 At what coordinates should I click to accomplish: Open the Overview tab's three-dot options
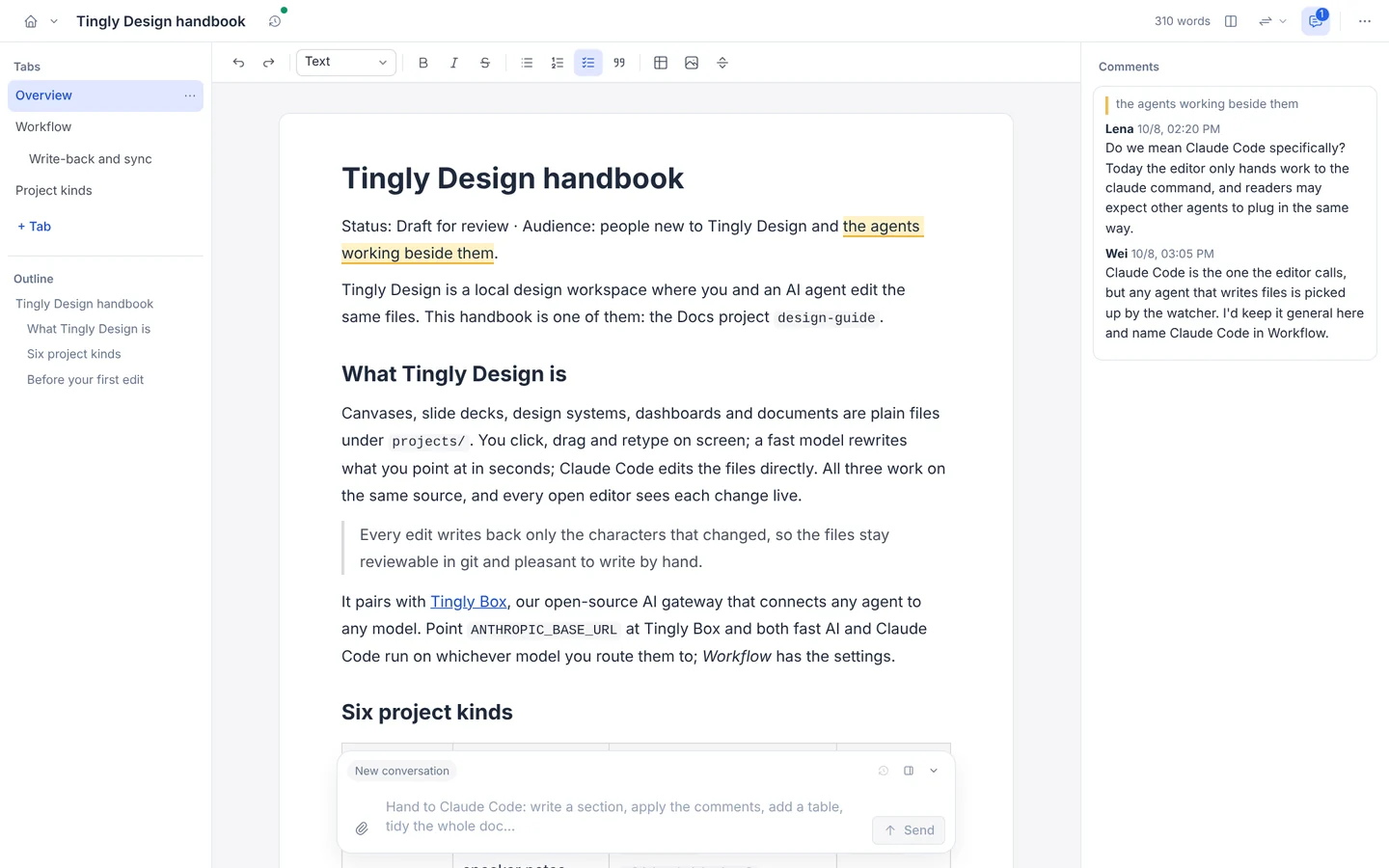[x=190, y=95]
